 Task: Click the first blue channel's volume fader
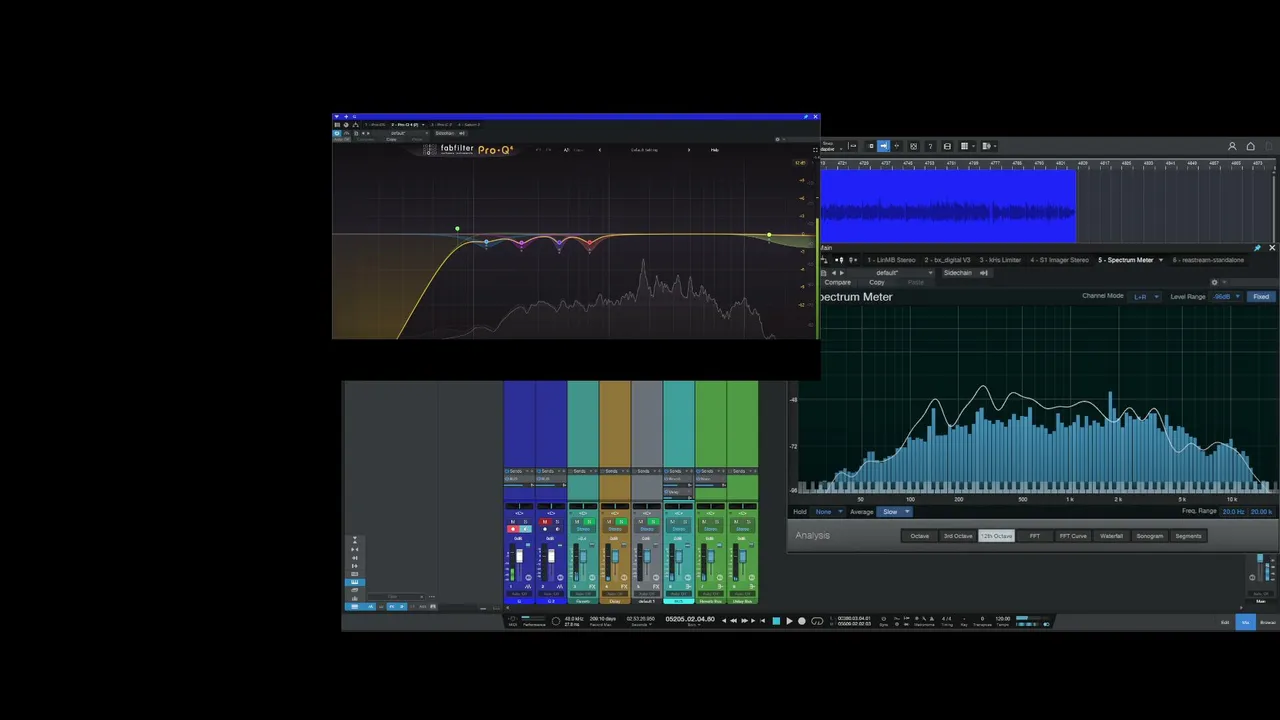click(518, 556)
